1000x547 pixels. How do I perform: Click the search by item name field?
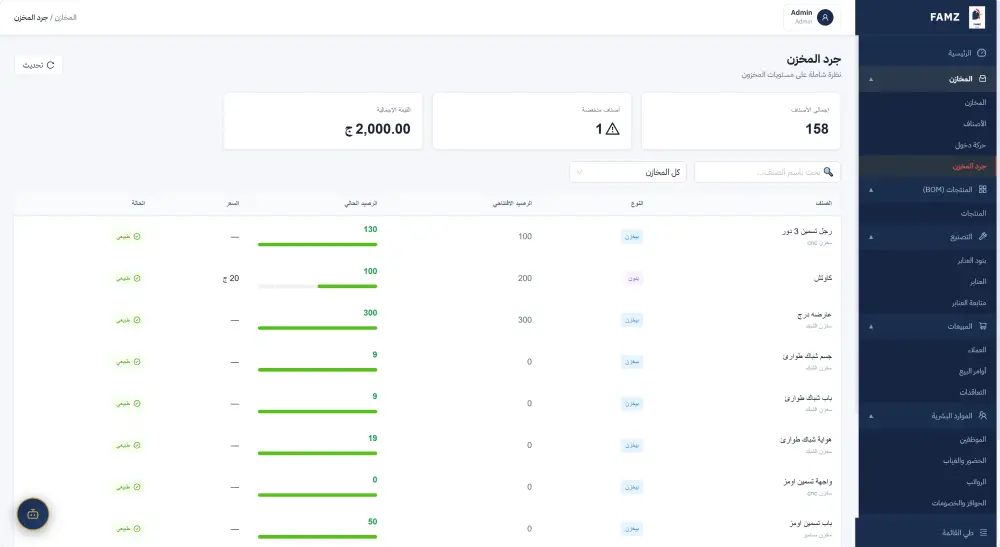point(767,172)
